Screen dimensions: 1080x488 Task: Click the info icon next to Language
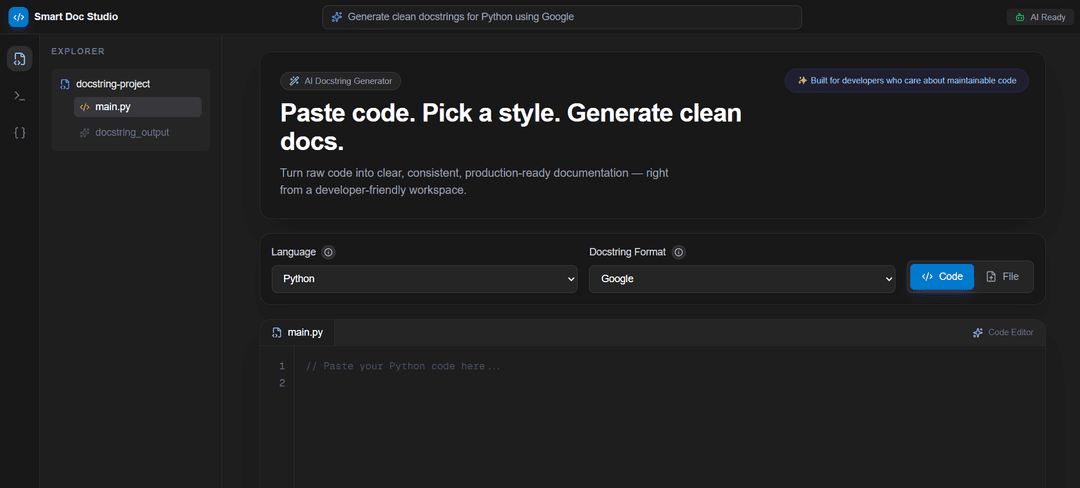click(x=328, y=252)
